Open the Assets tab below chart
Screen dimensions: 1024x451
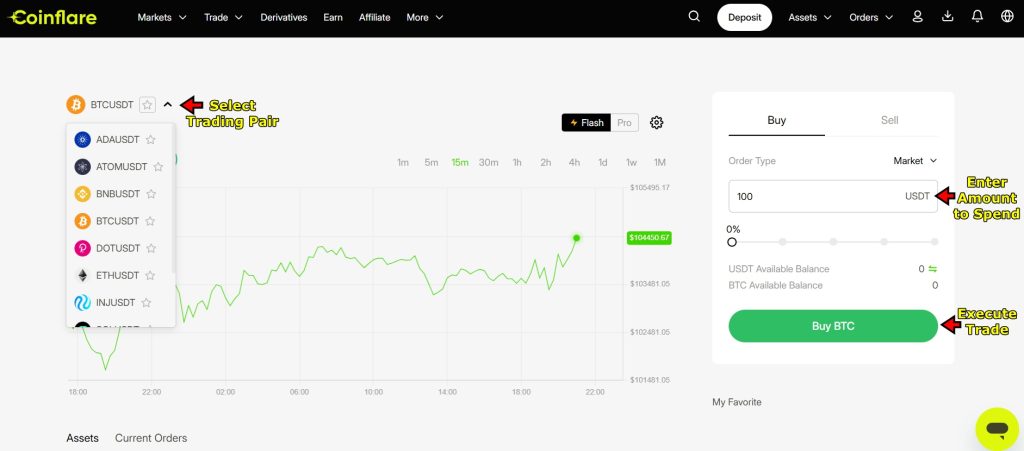tap(82, 438)
